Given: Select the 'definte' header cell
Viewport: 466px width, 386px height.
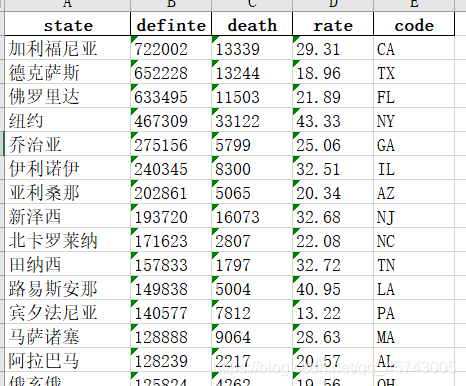Looking at the screenshot, I should (171, 24).
